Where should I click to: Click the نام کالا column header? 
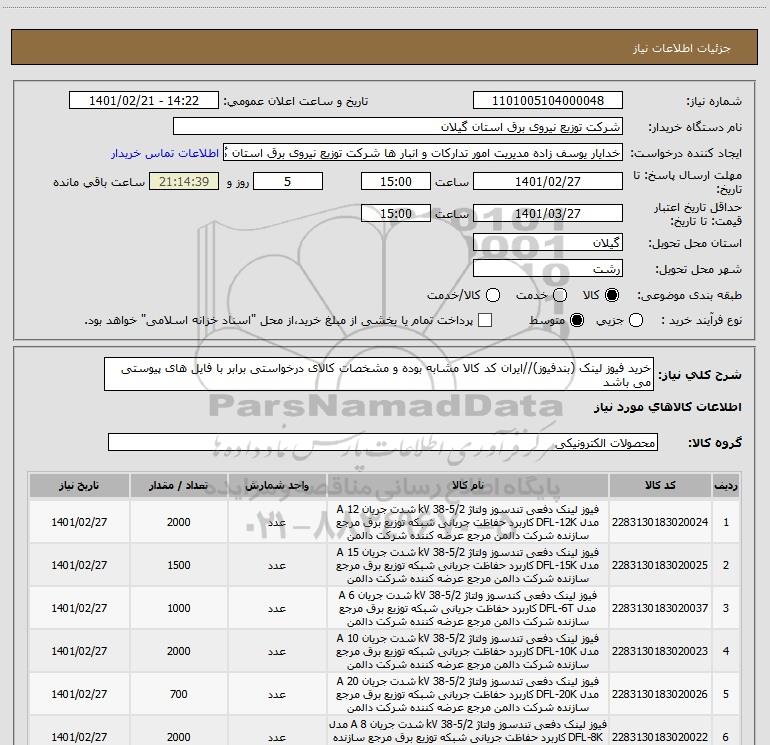pos(468,486)
